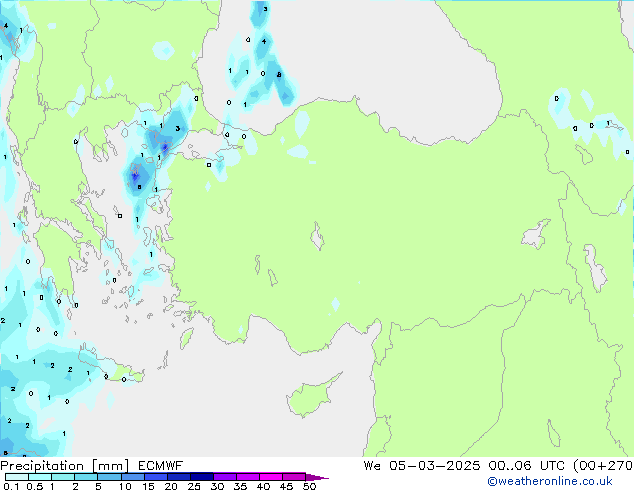Pick the 15–20 mm legend color swatch
634x490 pixels.
(x=156, y=477)
